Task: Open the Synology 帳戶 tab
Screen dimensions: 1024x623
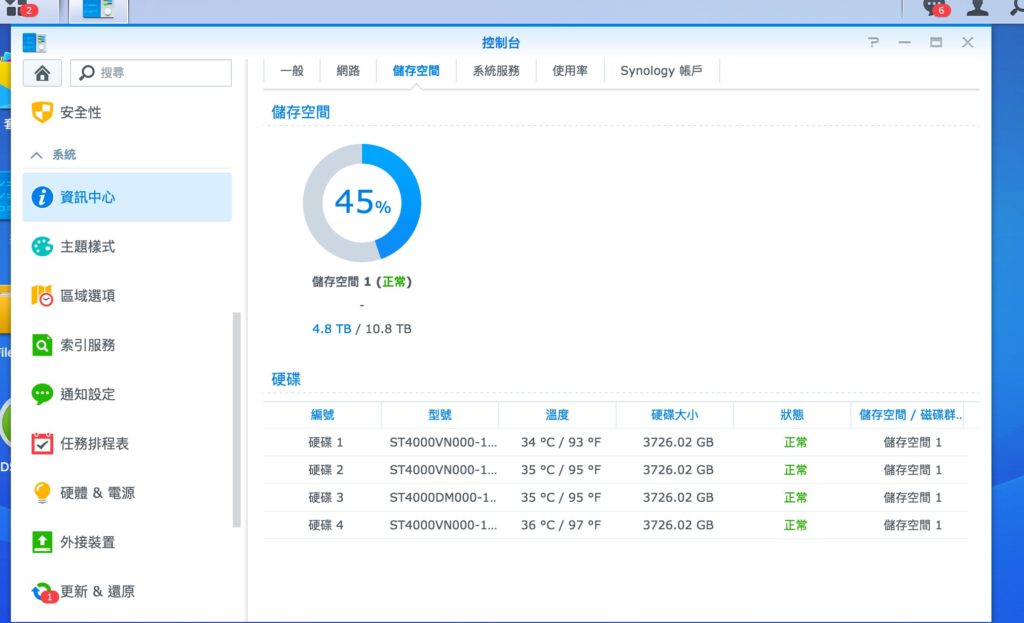Action: [x=662, y=71]
